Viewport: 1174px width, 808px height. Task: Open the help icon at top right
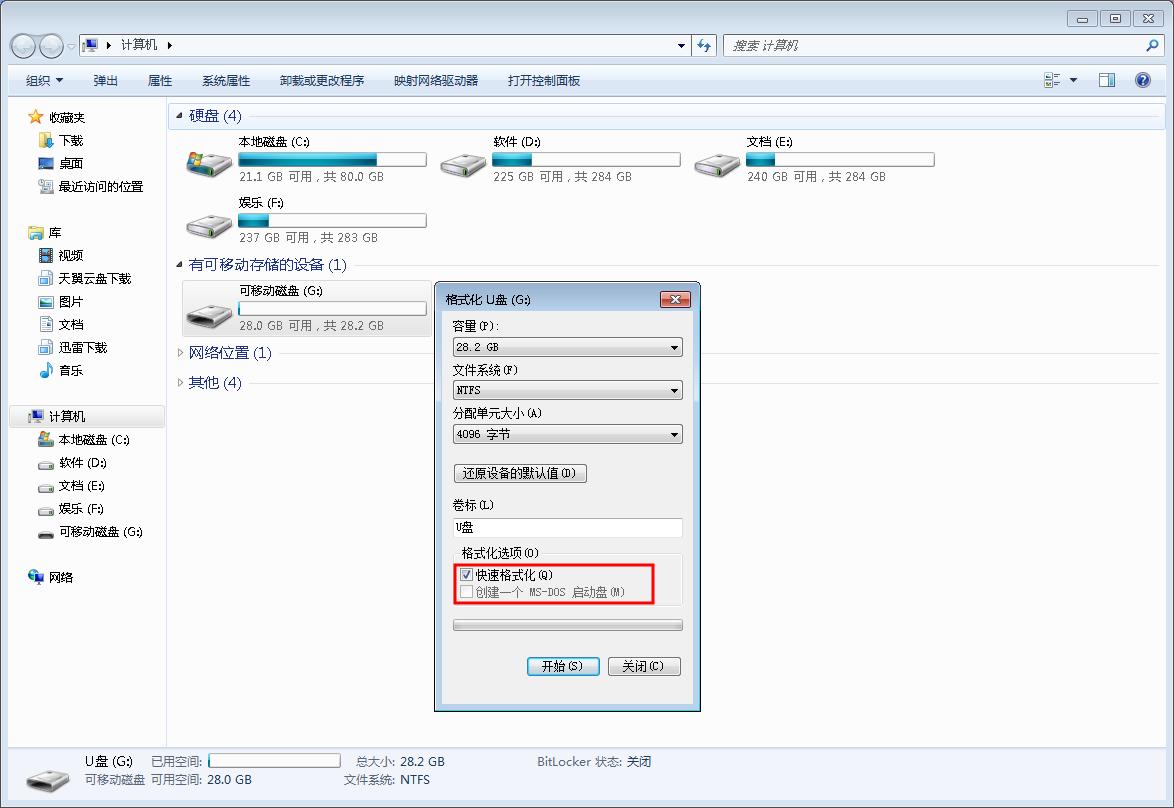coord(1142,80)
